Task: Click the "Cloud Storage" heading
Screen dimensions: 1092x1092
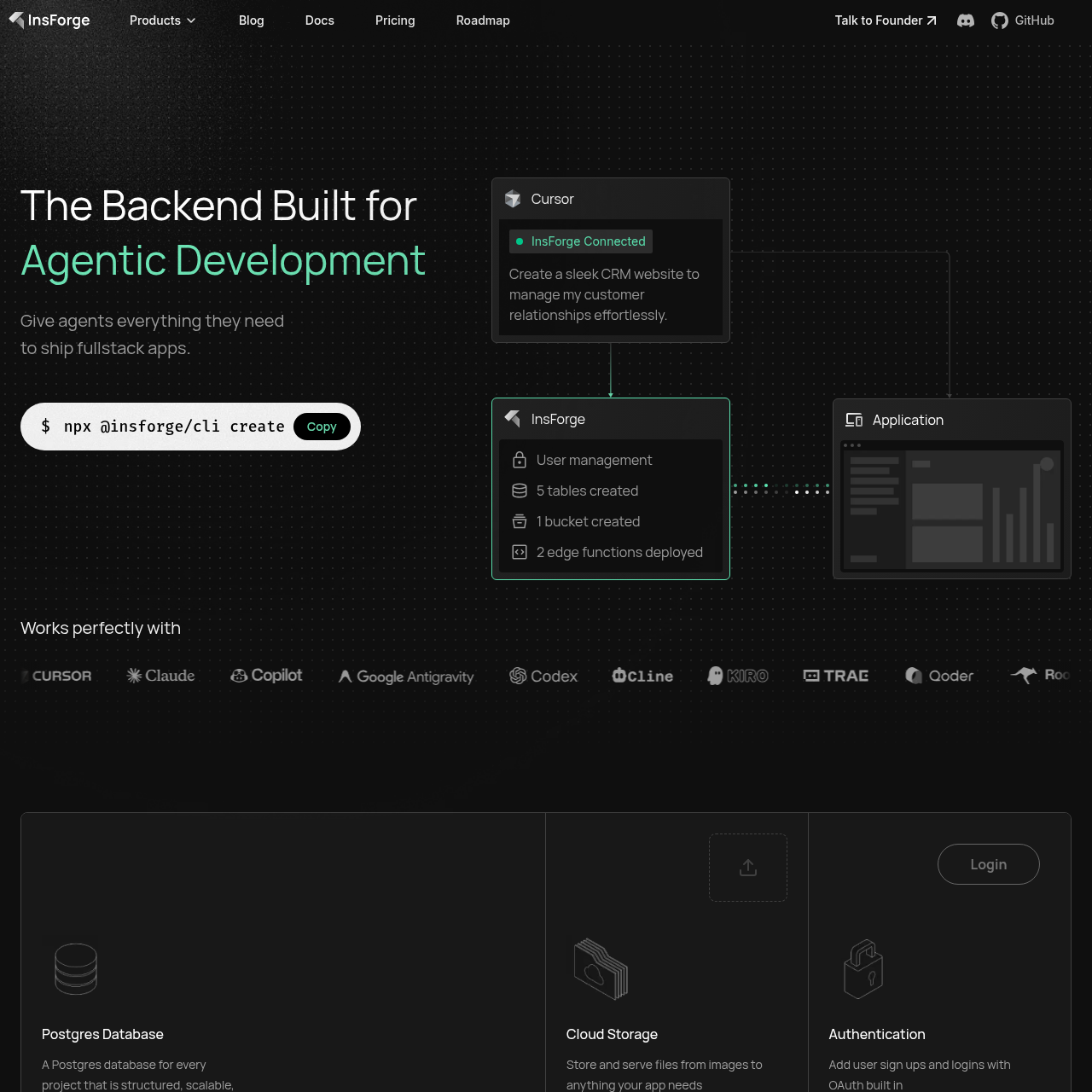Action: pyautogui.click(x=612, y=1034)
